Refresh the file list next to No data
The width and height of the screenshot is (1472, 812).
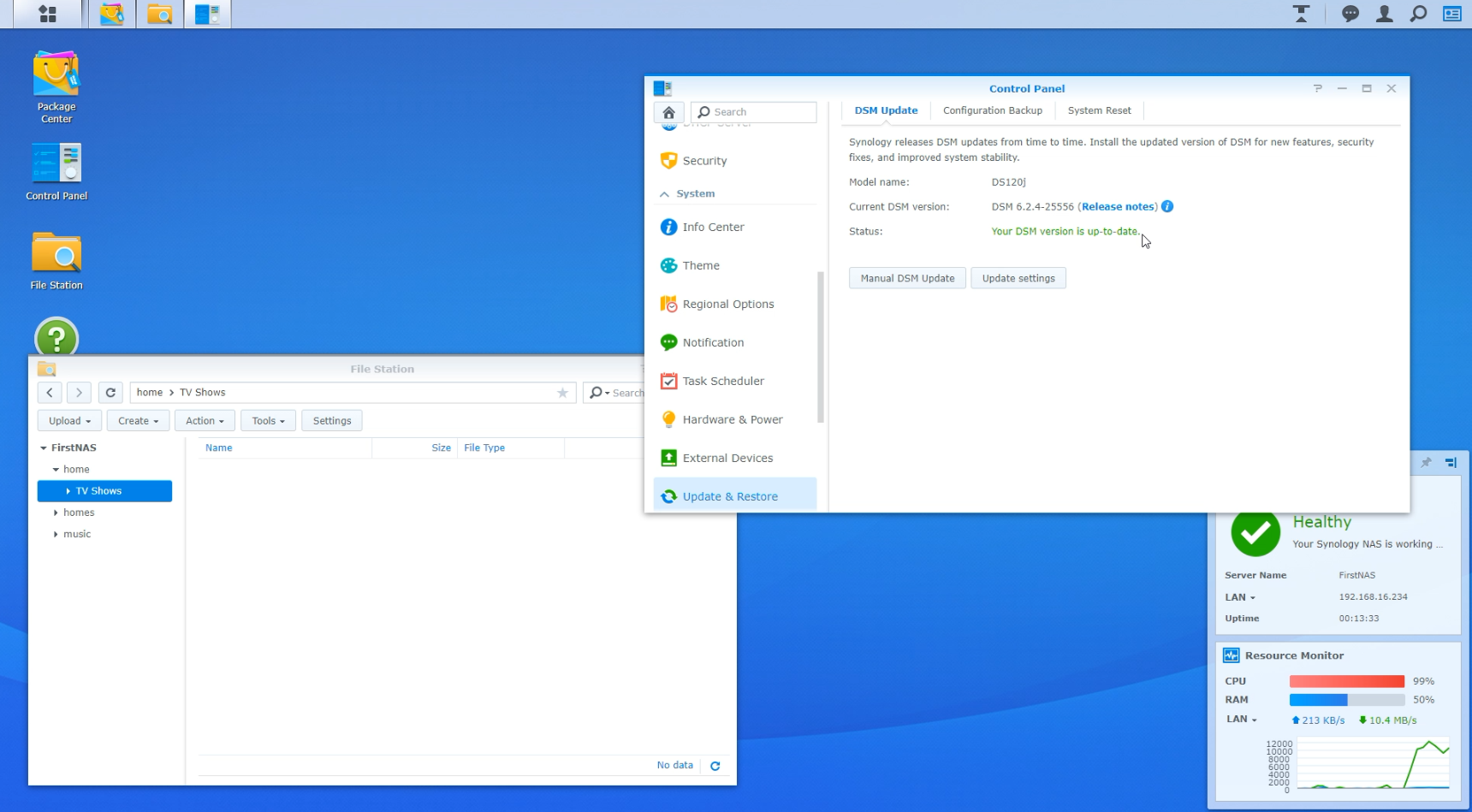pos(715,766)
